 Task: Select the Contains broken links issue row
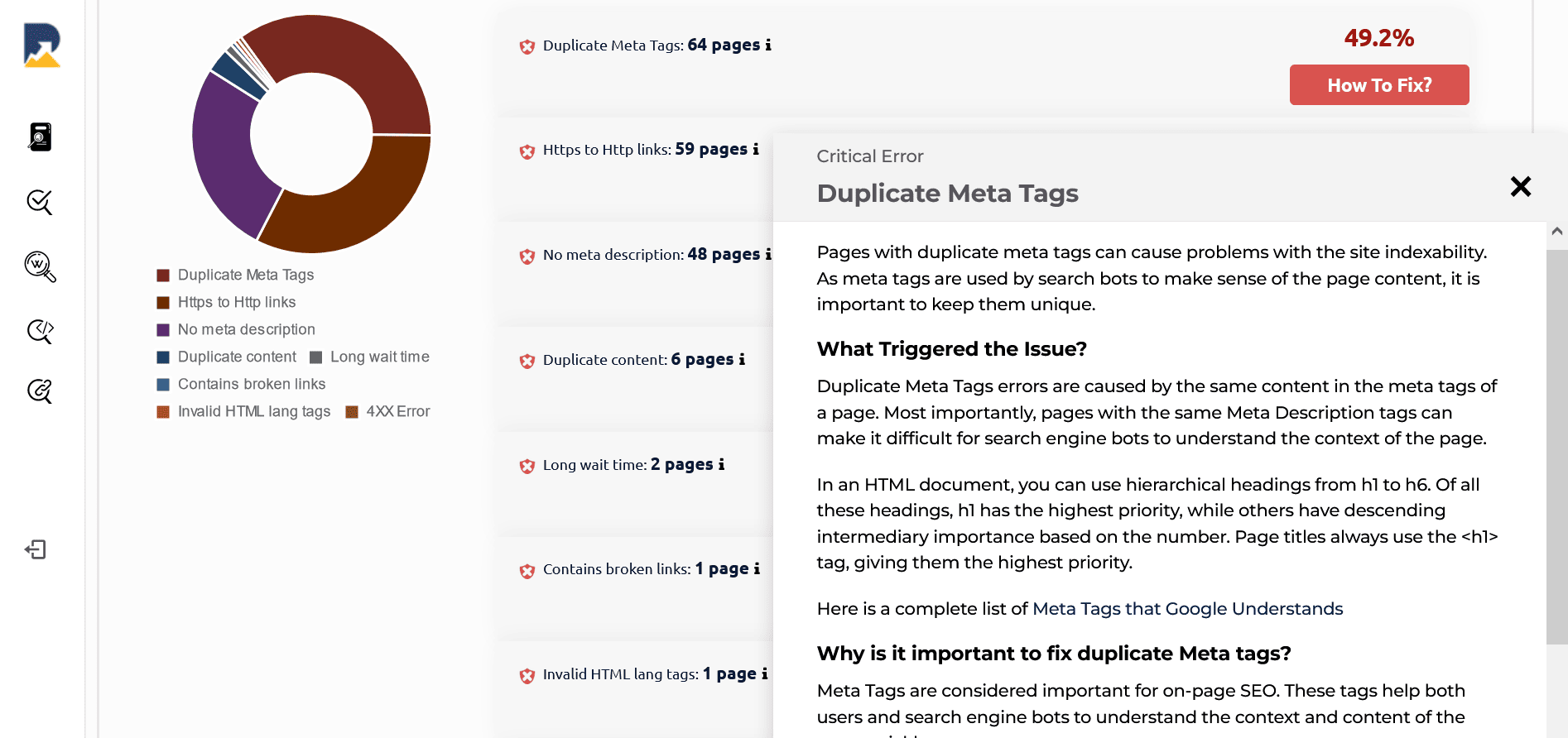click(634, 569)
